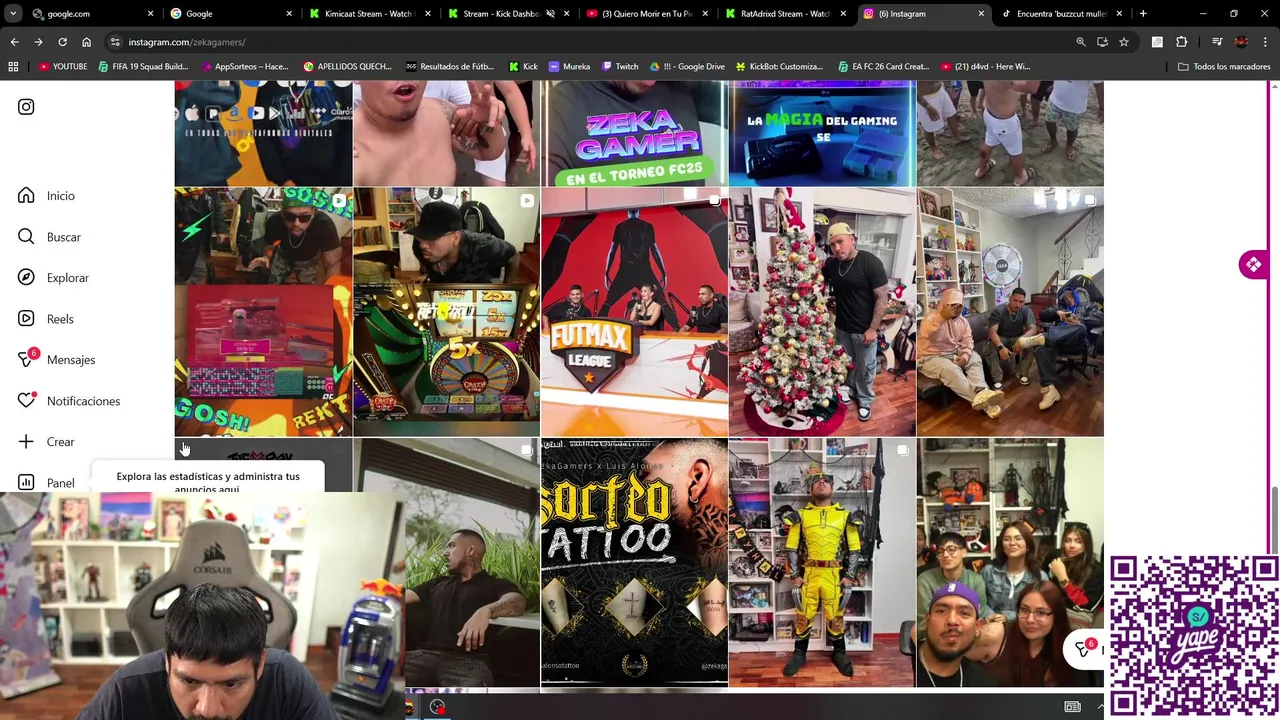
Task: Open the Panel dashboard icon
Action: 26,483
